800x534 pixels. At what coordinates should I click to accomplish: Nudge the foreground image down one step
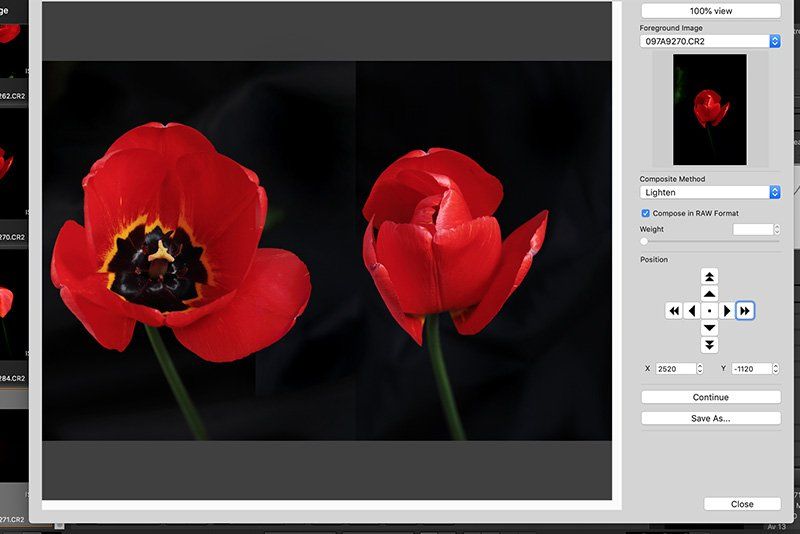[x=709, y=328]
